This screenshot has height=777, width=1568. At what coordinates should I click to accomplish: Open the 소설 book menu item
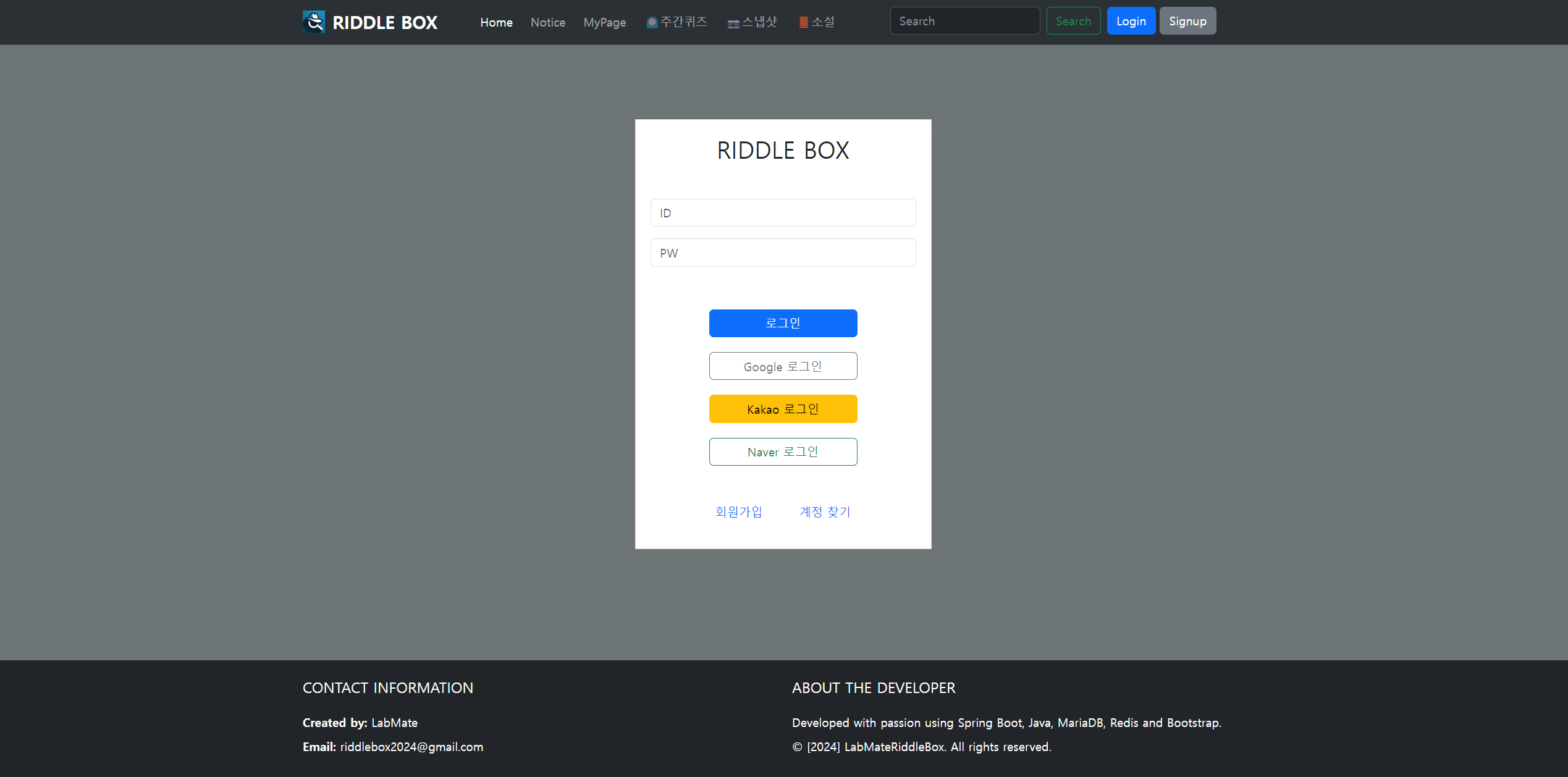[x=816, y=22]
